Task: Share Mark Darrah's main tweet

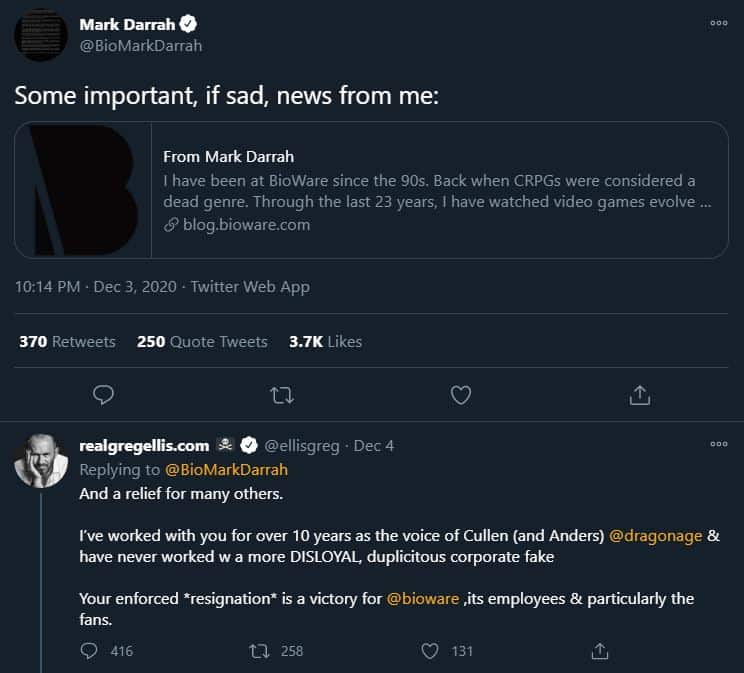Action: [x=640, y=395]
